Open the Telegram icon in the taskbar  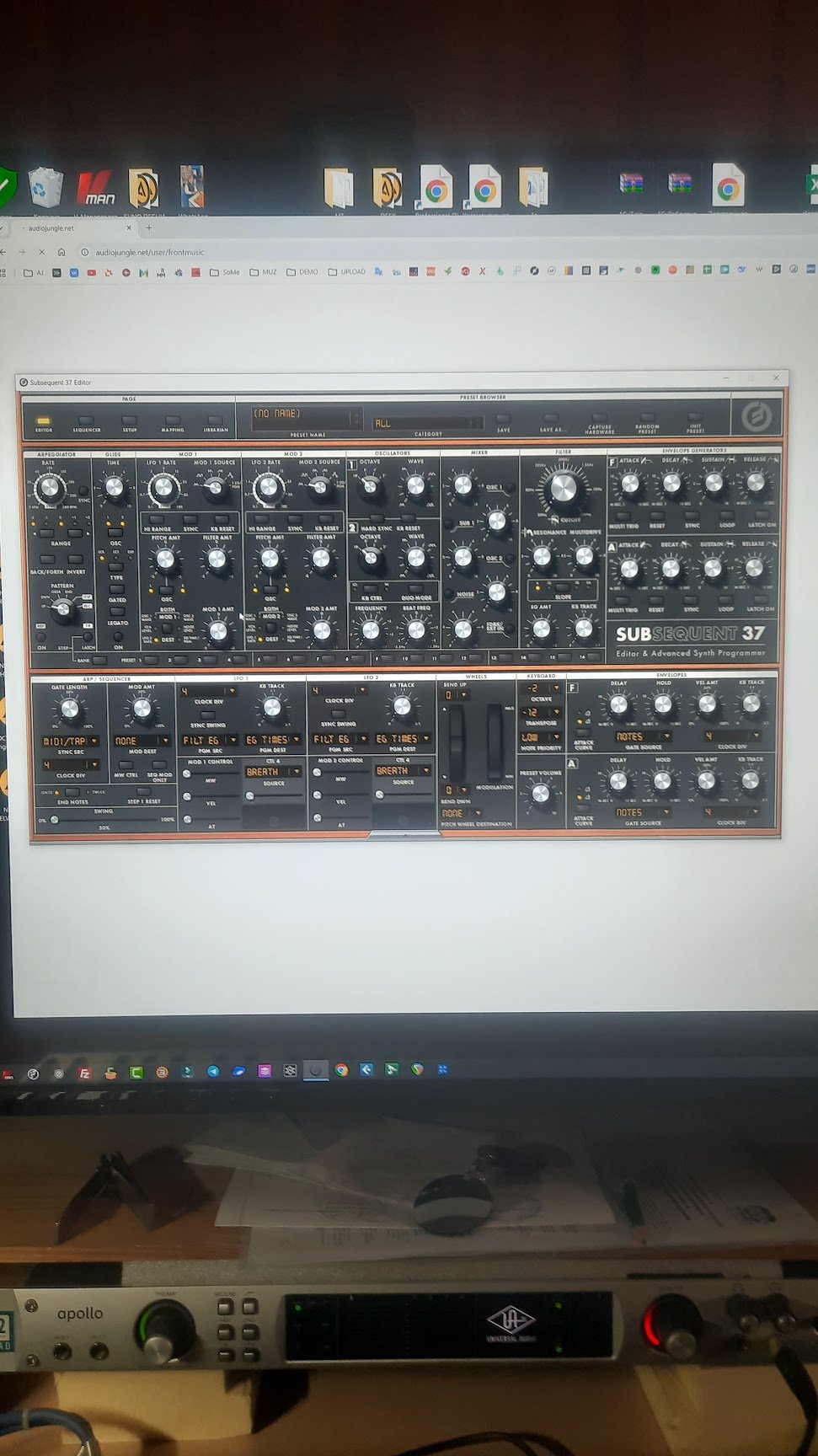click(x=213, y=1071)
